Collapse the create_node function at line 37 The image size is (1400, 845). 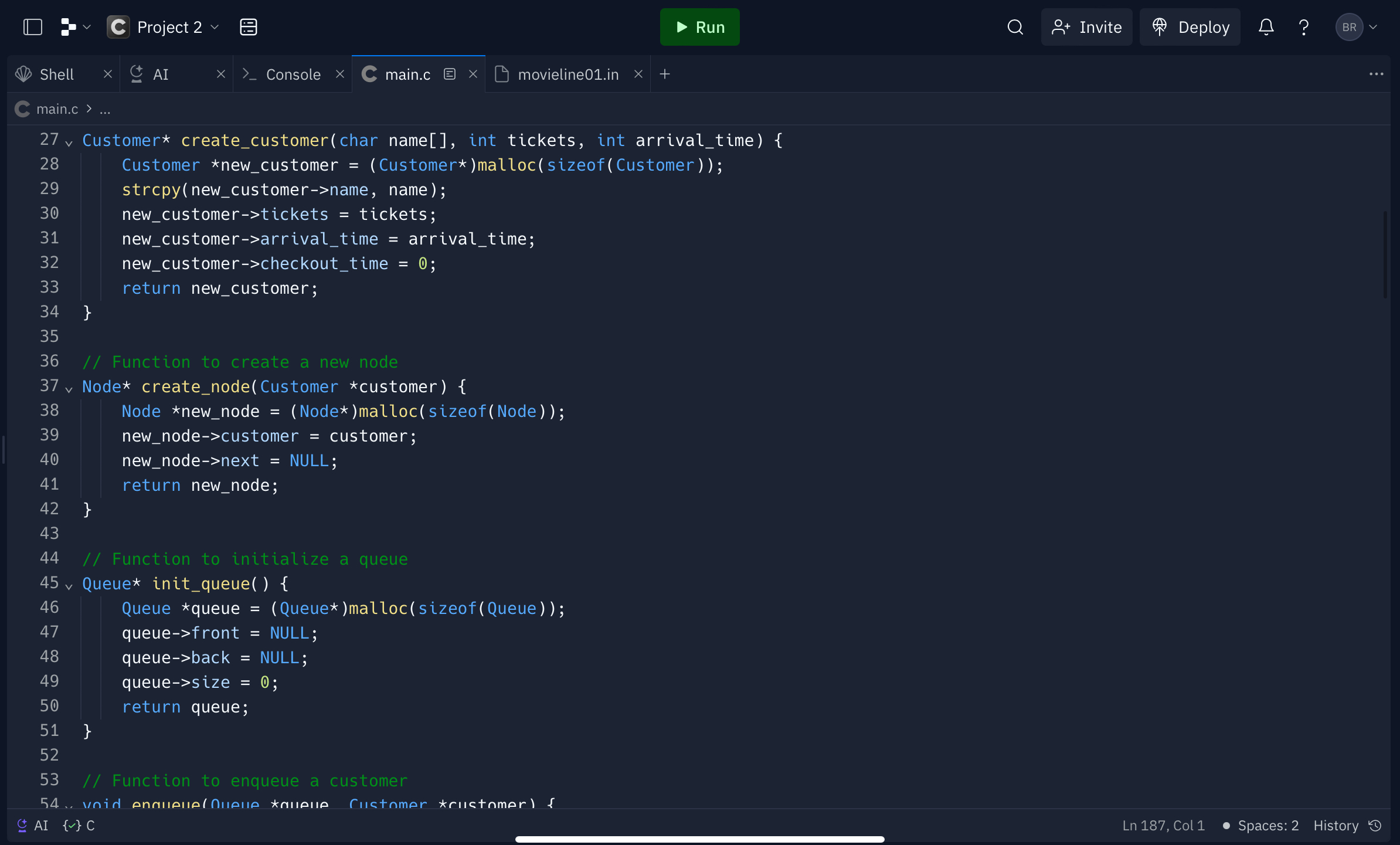[69, 389]
